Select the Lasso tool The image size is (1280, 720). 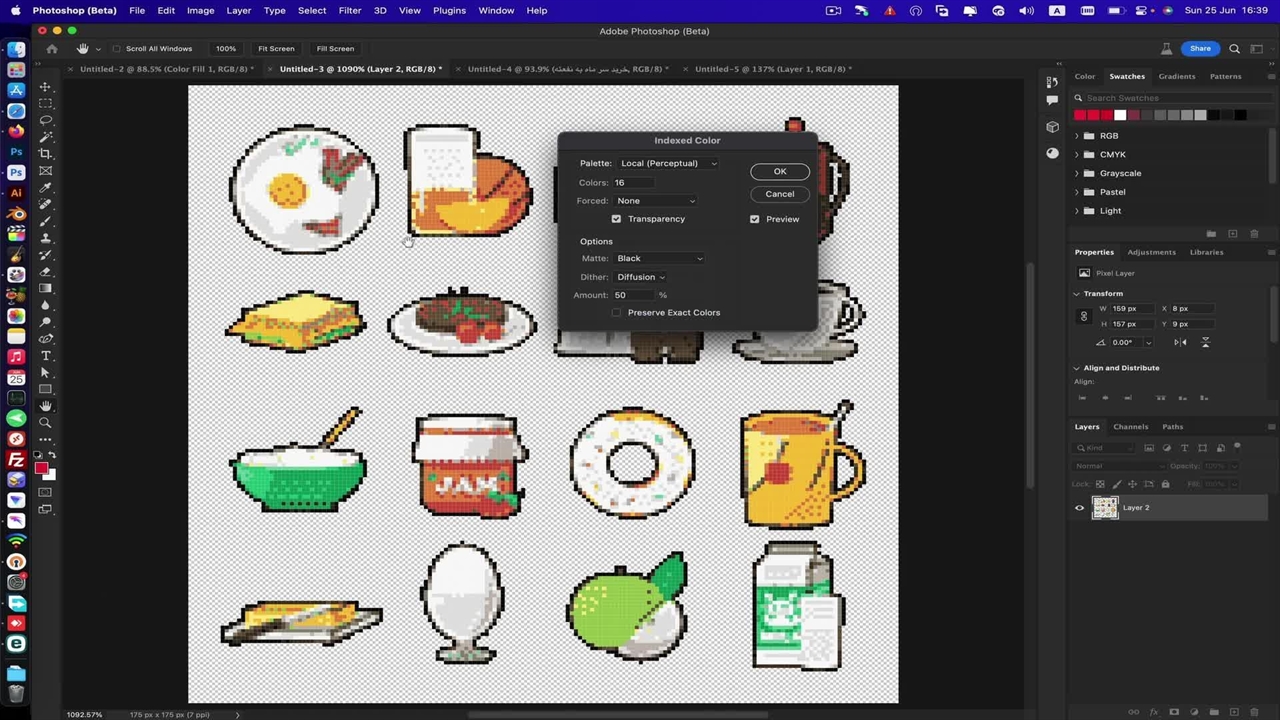pos(45,120)
